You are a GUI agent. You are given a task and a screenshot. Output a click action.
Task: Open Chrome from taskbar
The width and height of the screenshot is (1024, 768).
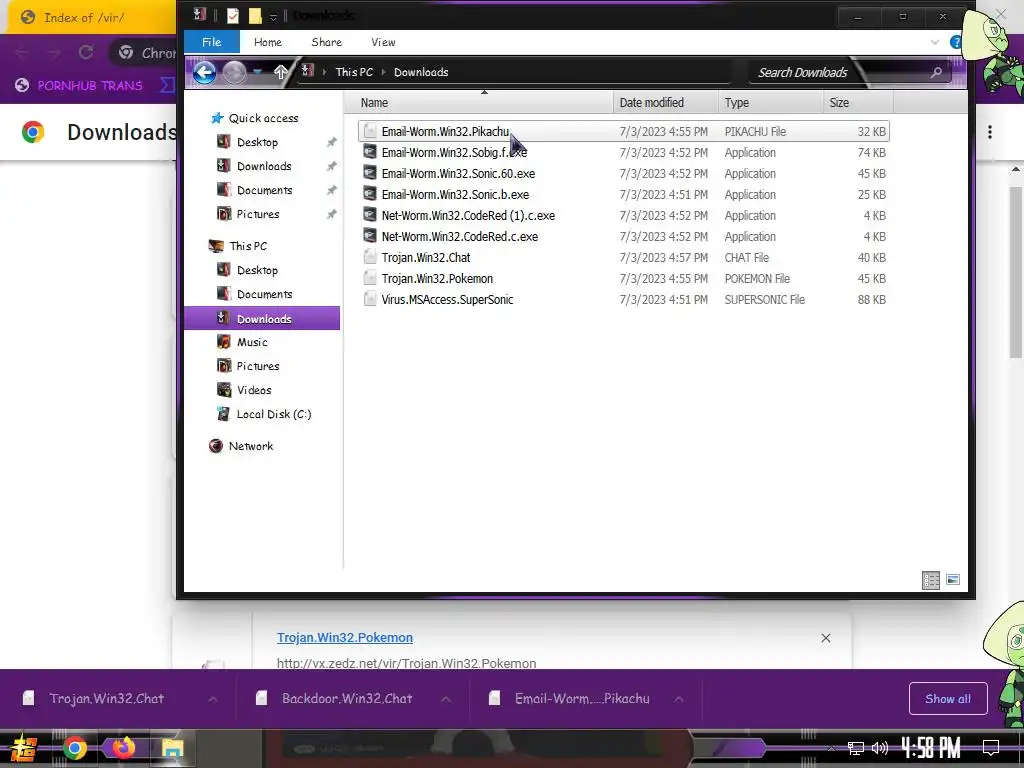pyautogui.click(x=74, y=748)
